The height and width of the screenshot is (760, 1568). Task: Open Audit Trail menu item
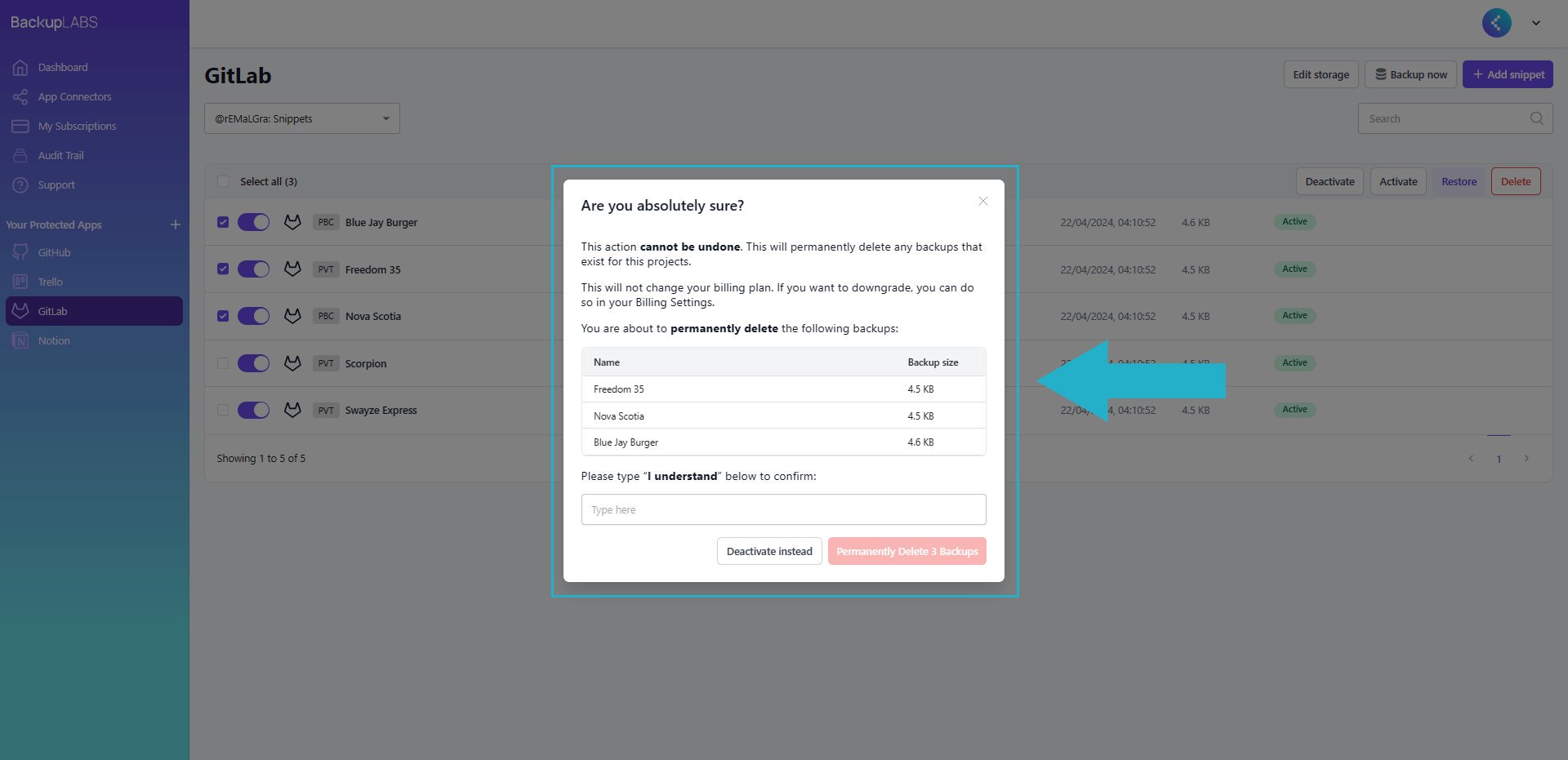click(x=94, y=156)
